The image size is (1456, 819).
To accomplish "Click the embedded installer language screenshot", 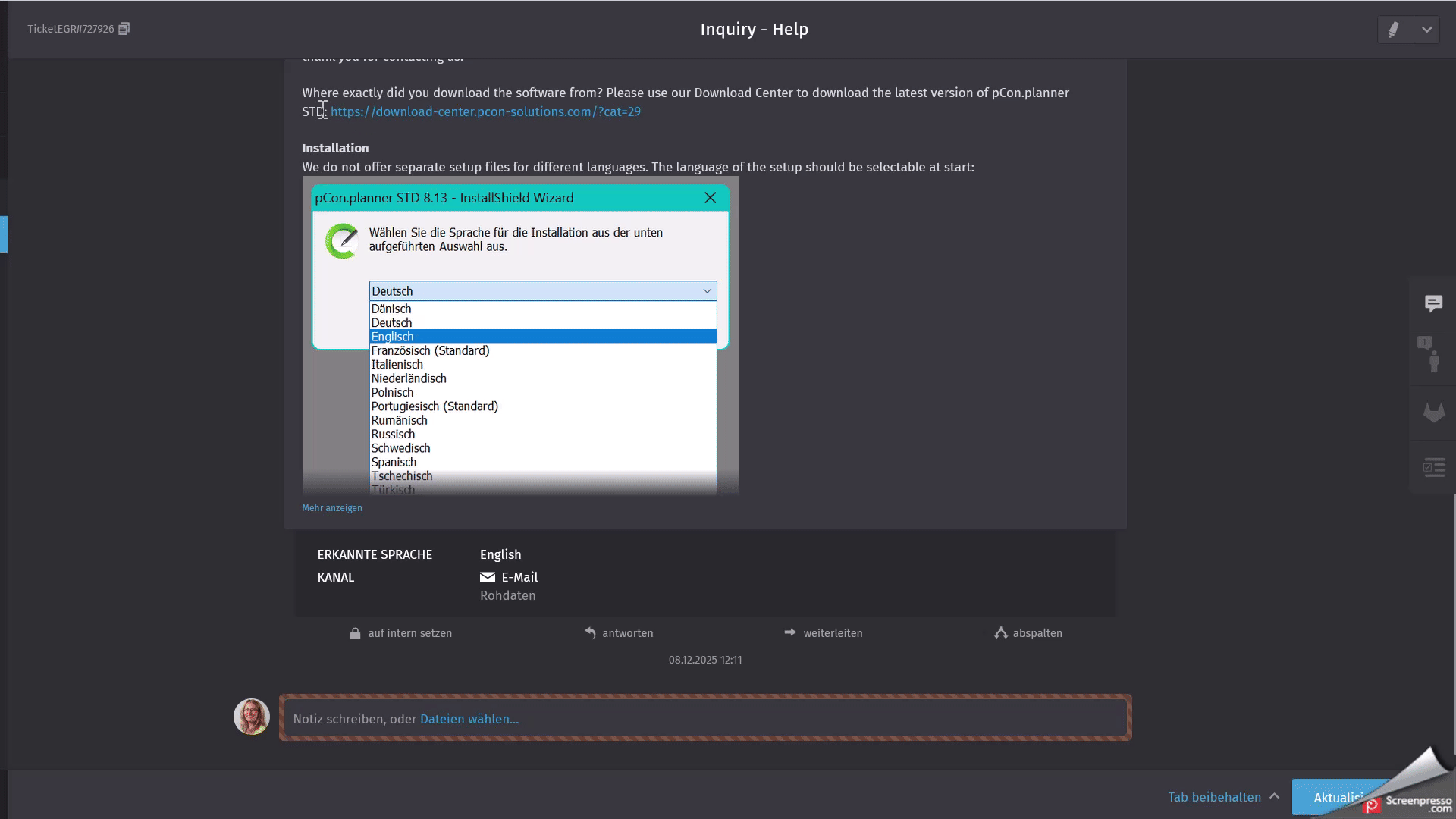I will (x=520, y=336).
